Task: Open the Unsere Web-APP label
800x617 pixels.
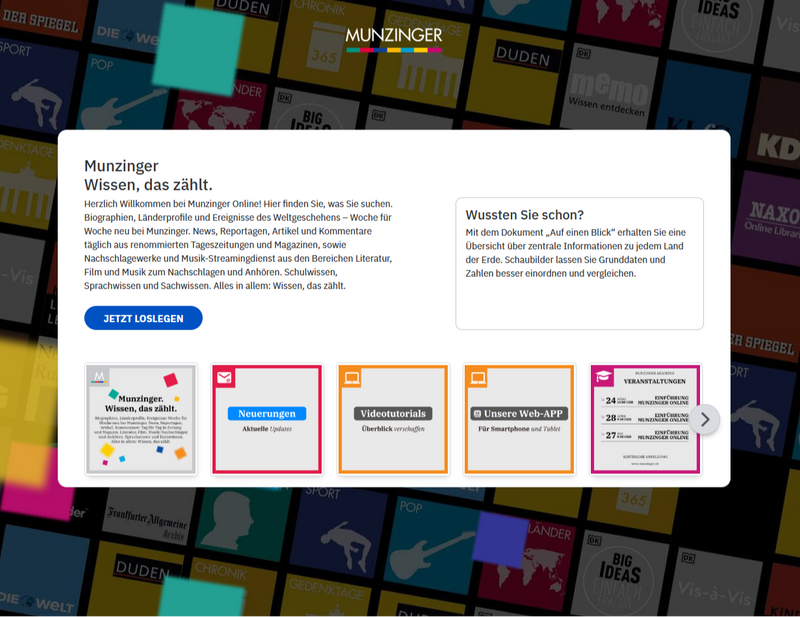Action: (519, 413)
